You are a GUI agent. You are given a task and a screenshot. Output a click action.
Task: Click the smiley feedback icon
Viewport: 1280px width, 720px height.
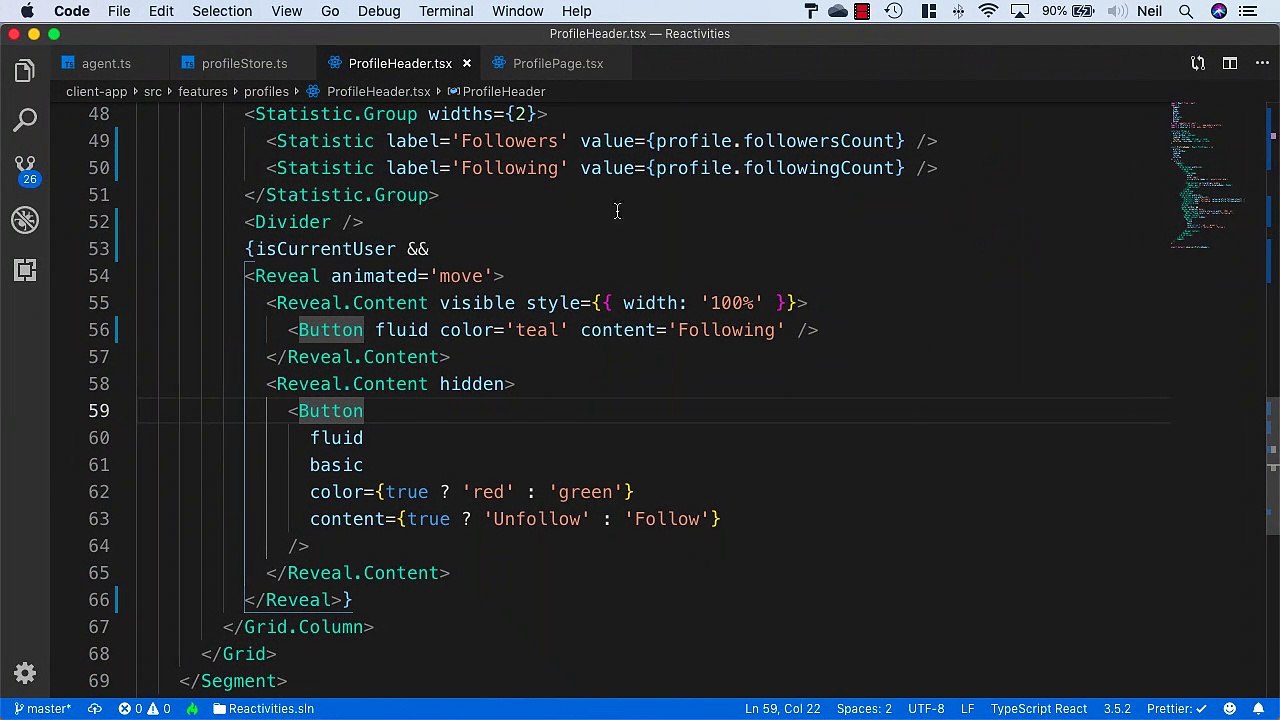point(1230,708)
